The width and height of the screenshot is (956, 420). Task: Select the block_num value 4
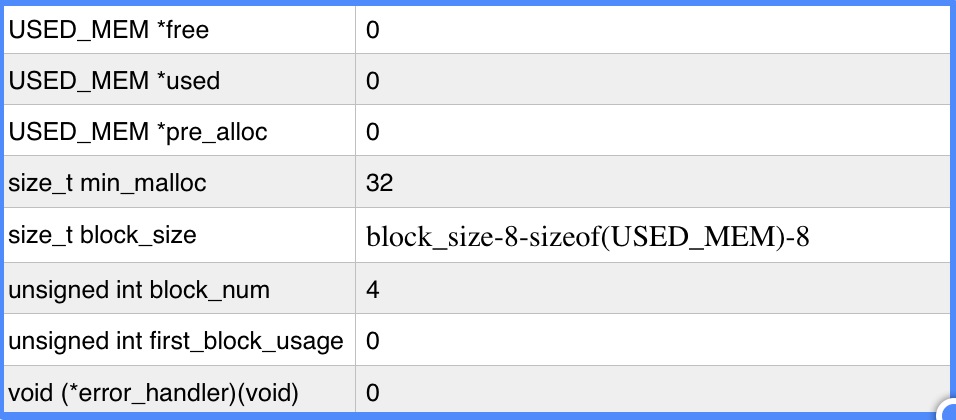coord(373,290)
